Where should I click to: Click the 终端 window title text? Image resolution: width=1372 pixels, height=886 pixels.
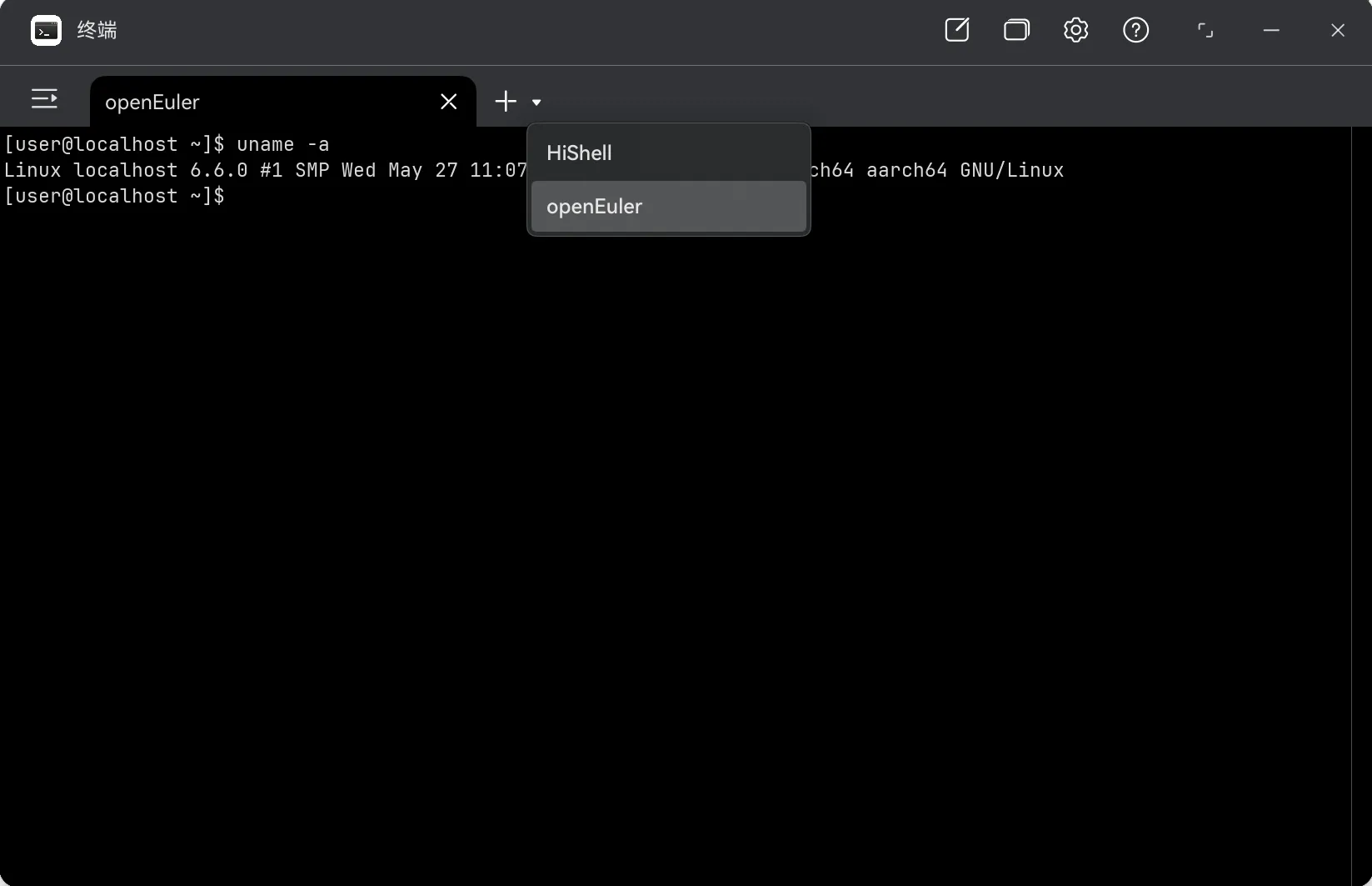(x=97, y=31)
